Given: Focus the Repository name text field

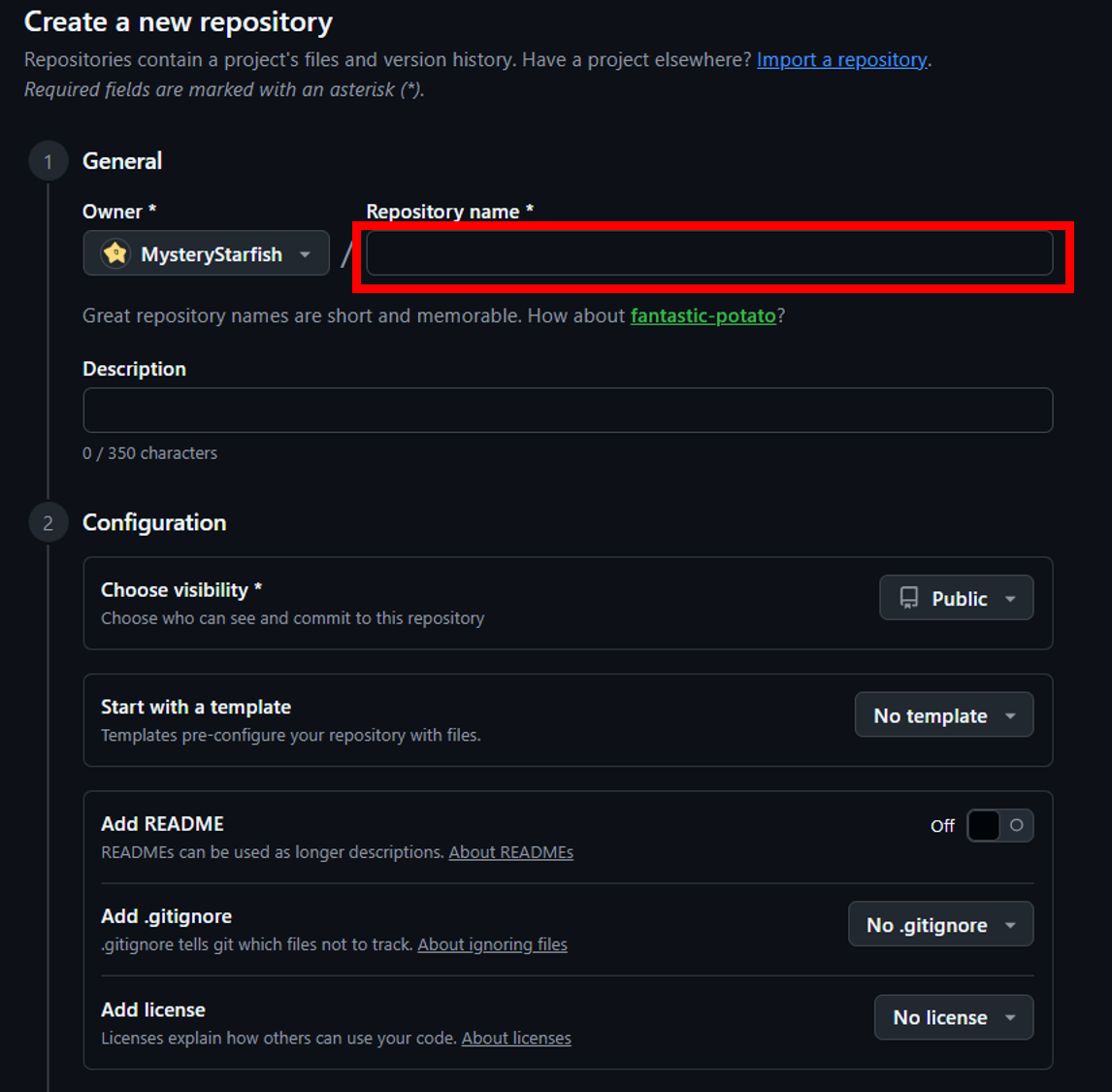Looking at the screenshot, I should [709, 254].
